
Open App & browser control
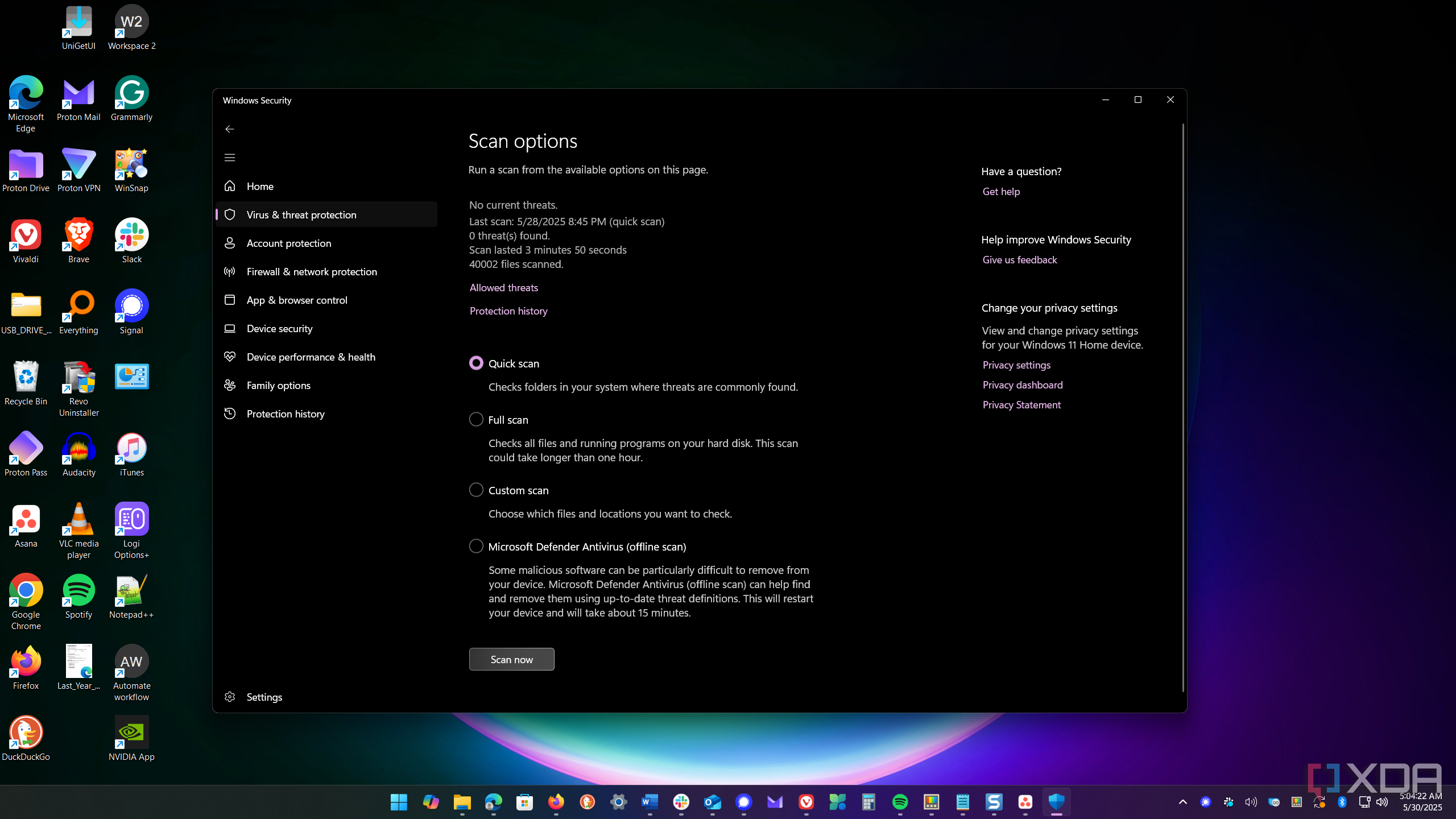[x=326, y=300]
